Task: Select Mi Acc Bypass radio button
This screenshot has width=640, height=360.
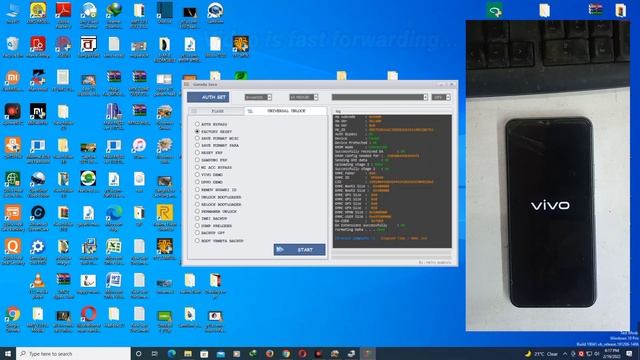Action: pos(197,167)
